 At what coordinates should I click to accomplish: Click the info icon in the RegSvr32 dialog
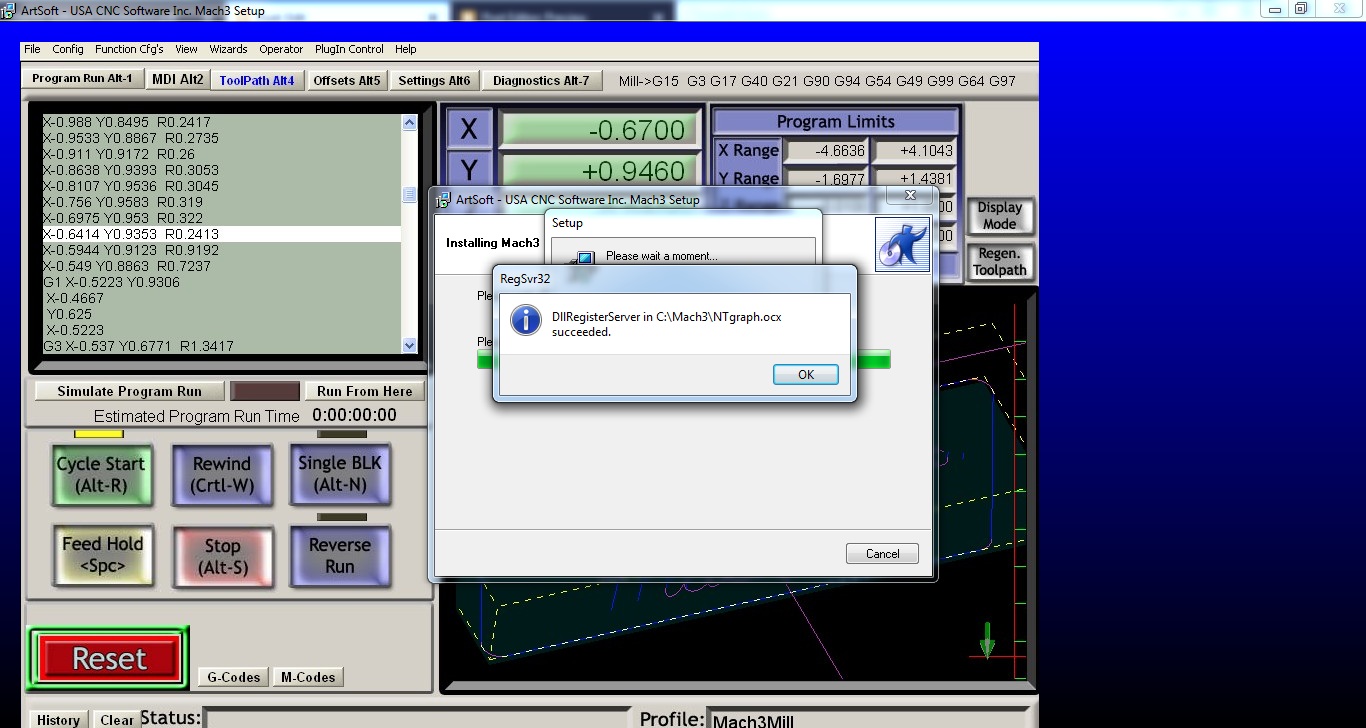click(524, 321)
